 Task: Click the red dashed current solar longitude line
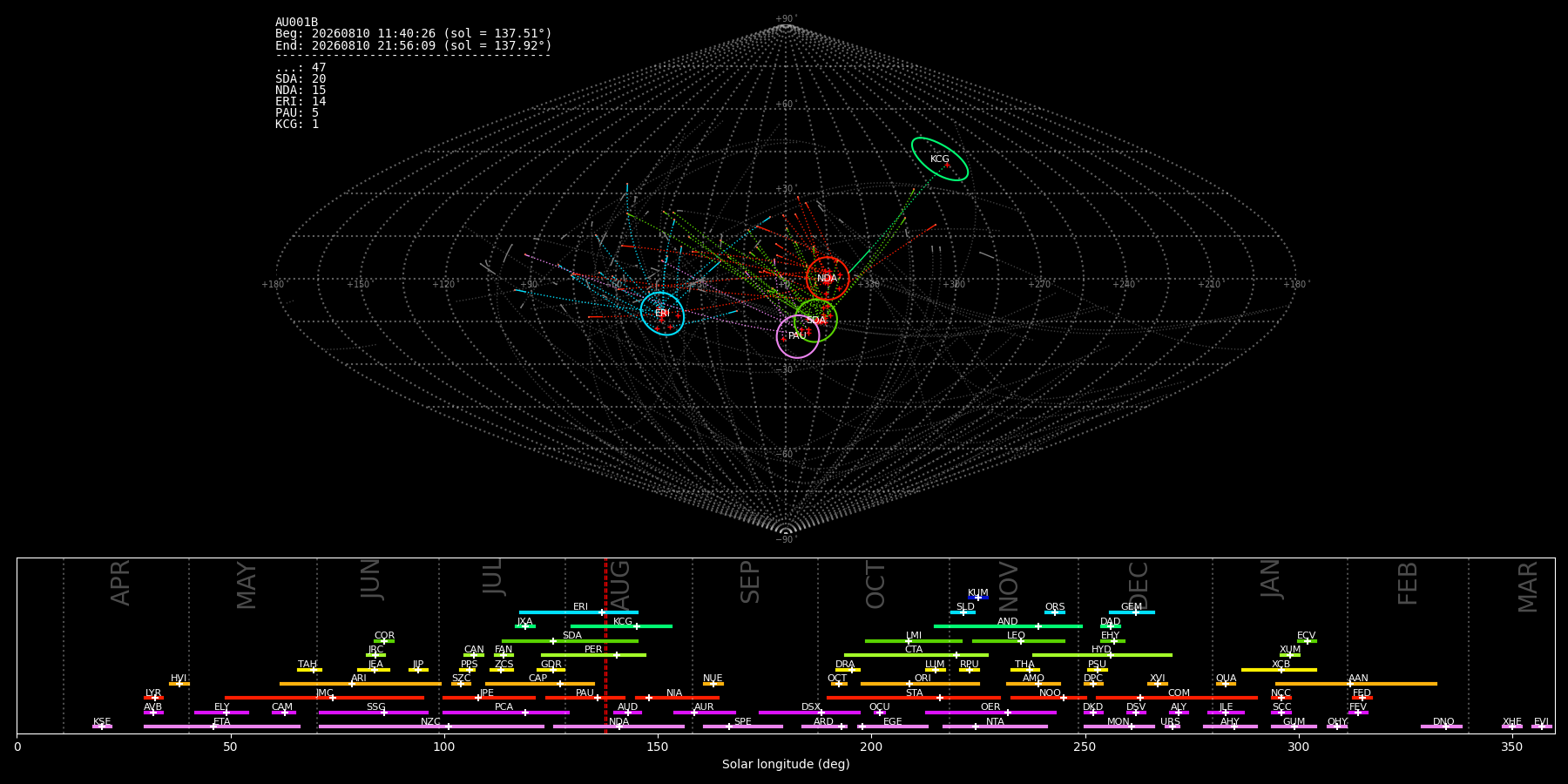605,645
